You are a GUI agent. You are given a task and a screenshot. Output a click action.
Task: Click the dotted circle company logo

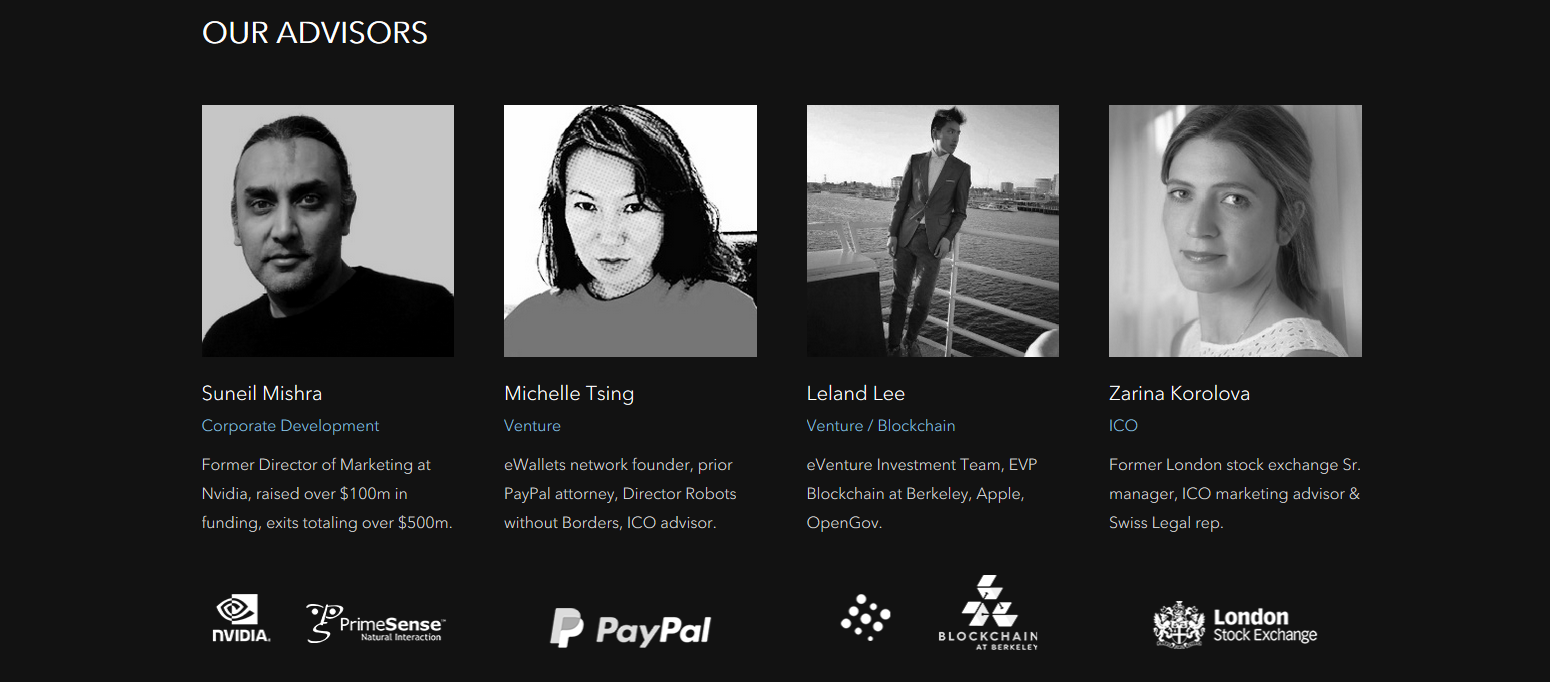[x=866, y=617]
